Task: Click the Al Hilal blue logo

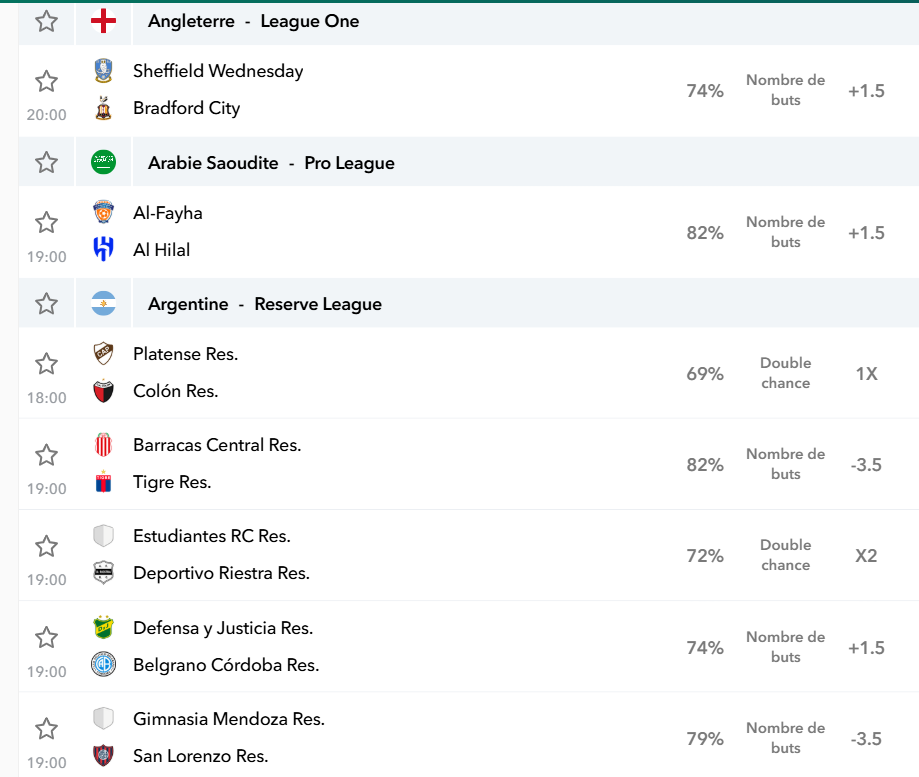Action: pos(103,249)
